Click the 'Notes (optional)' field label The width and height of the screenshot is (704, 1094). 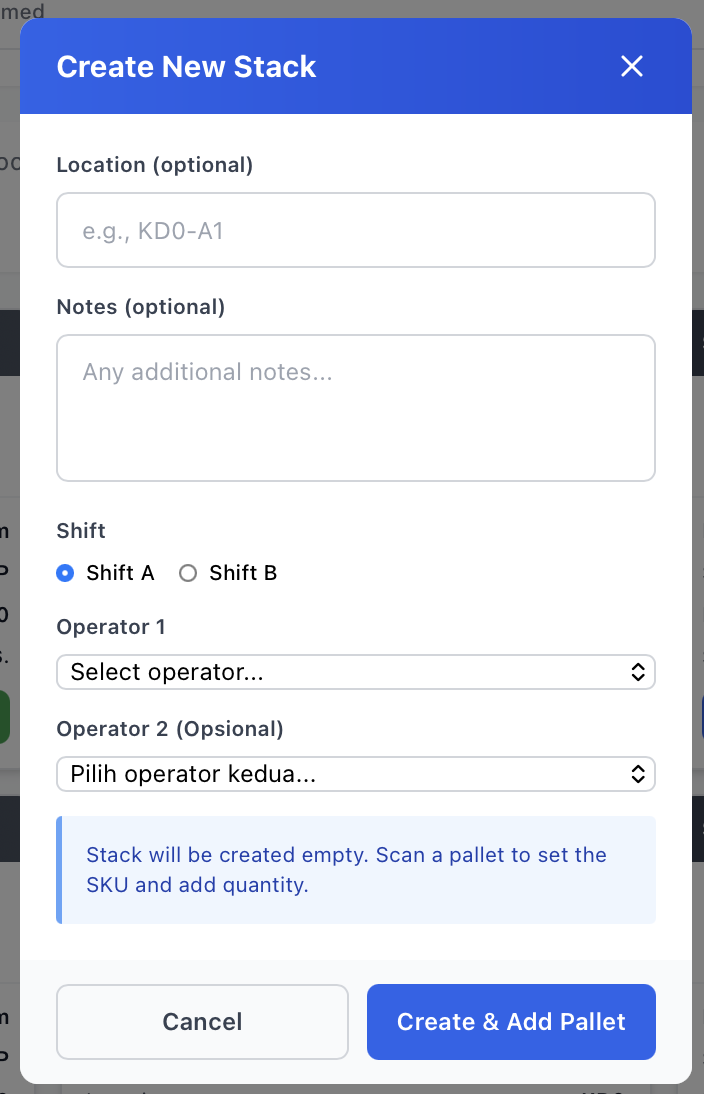pyautogui.click(x=141, y=307)
